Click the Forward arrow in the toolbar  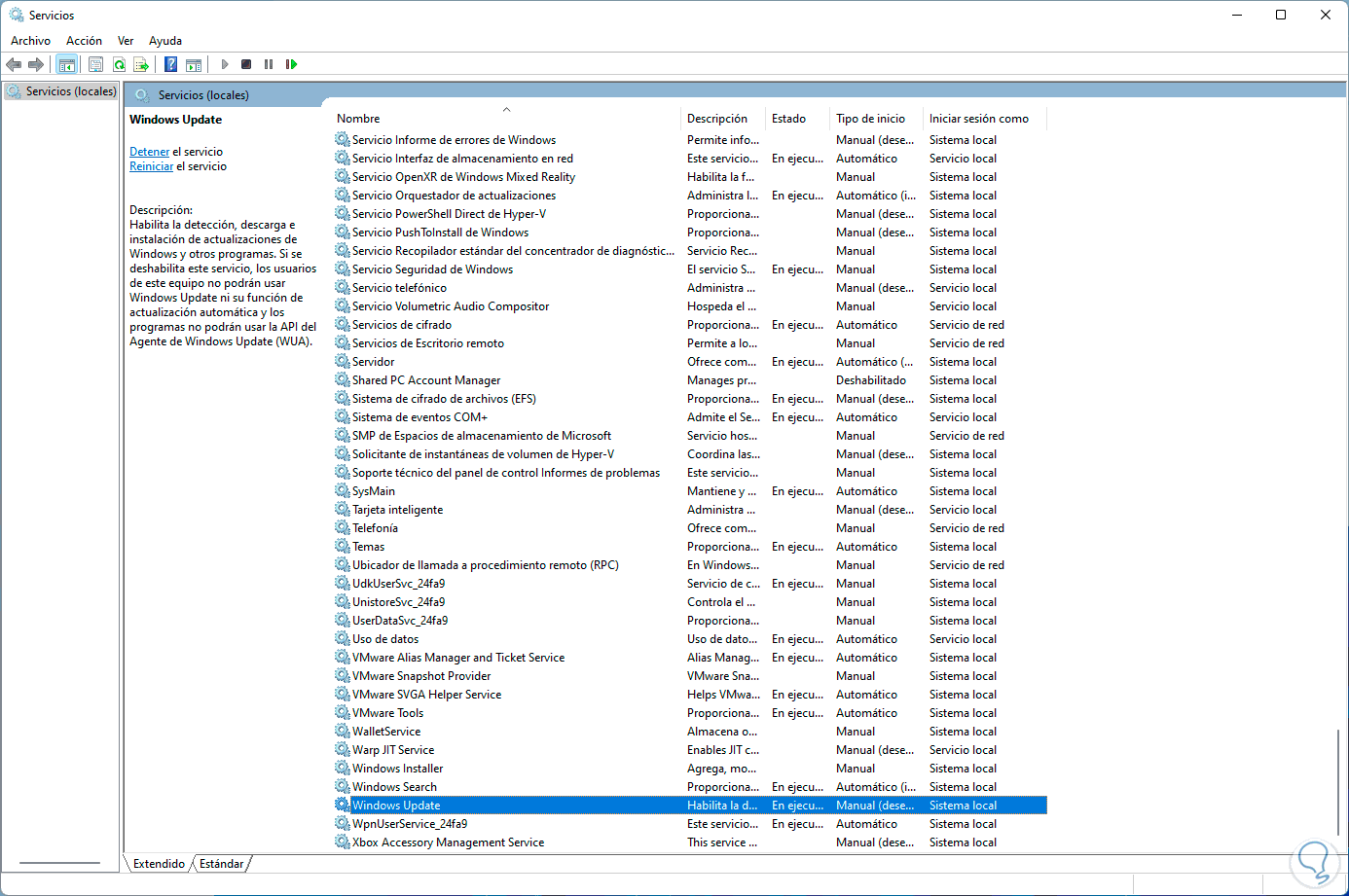pos(36,64)
